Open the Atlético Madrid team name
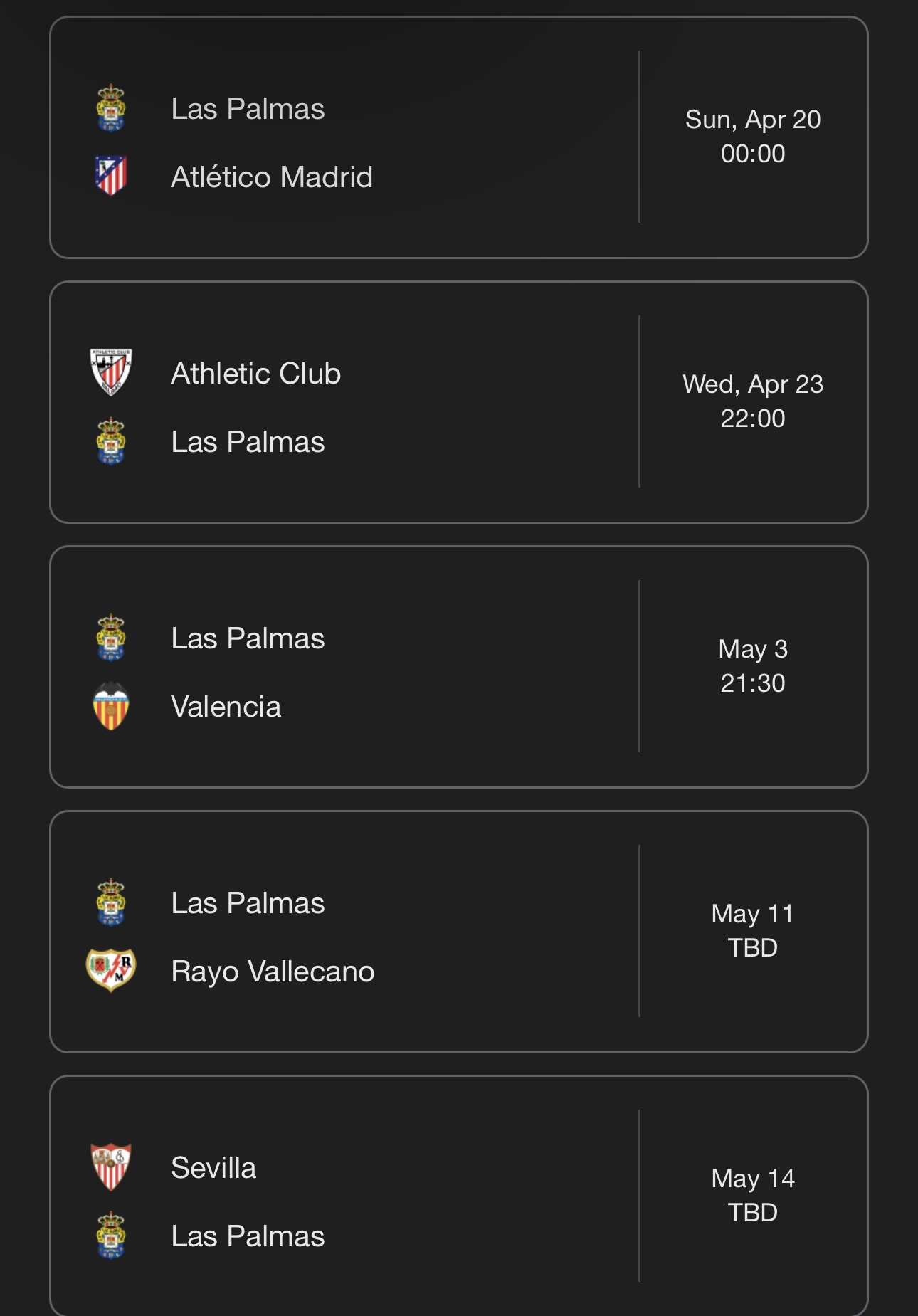This screenshot has height=1316, width=918. point(272,177)
